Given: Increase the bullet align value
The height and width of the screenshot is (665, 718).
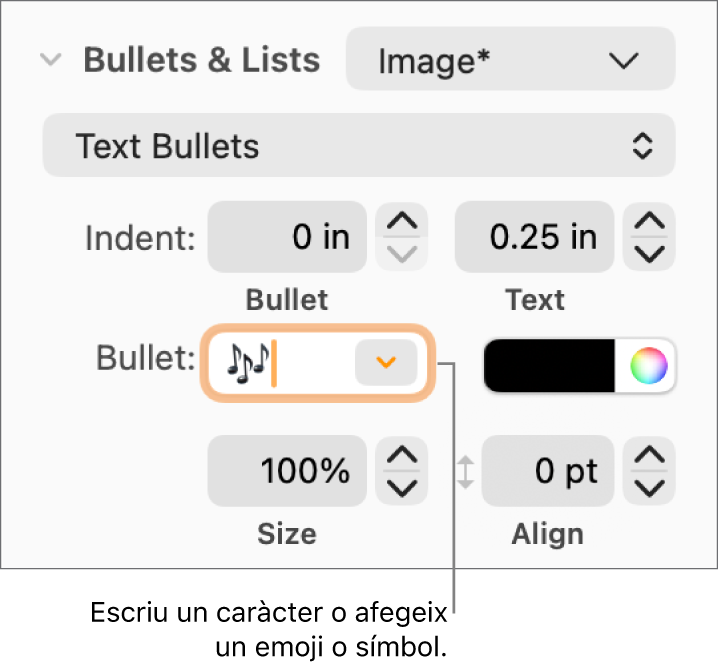Looking at the screenshot, I should click(x=650, y=457).
